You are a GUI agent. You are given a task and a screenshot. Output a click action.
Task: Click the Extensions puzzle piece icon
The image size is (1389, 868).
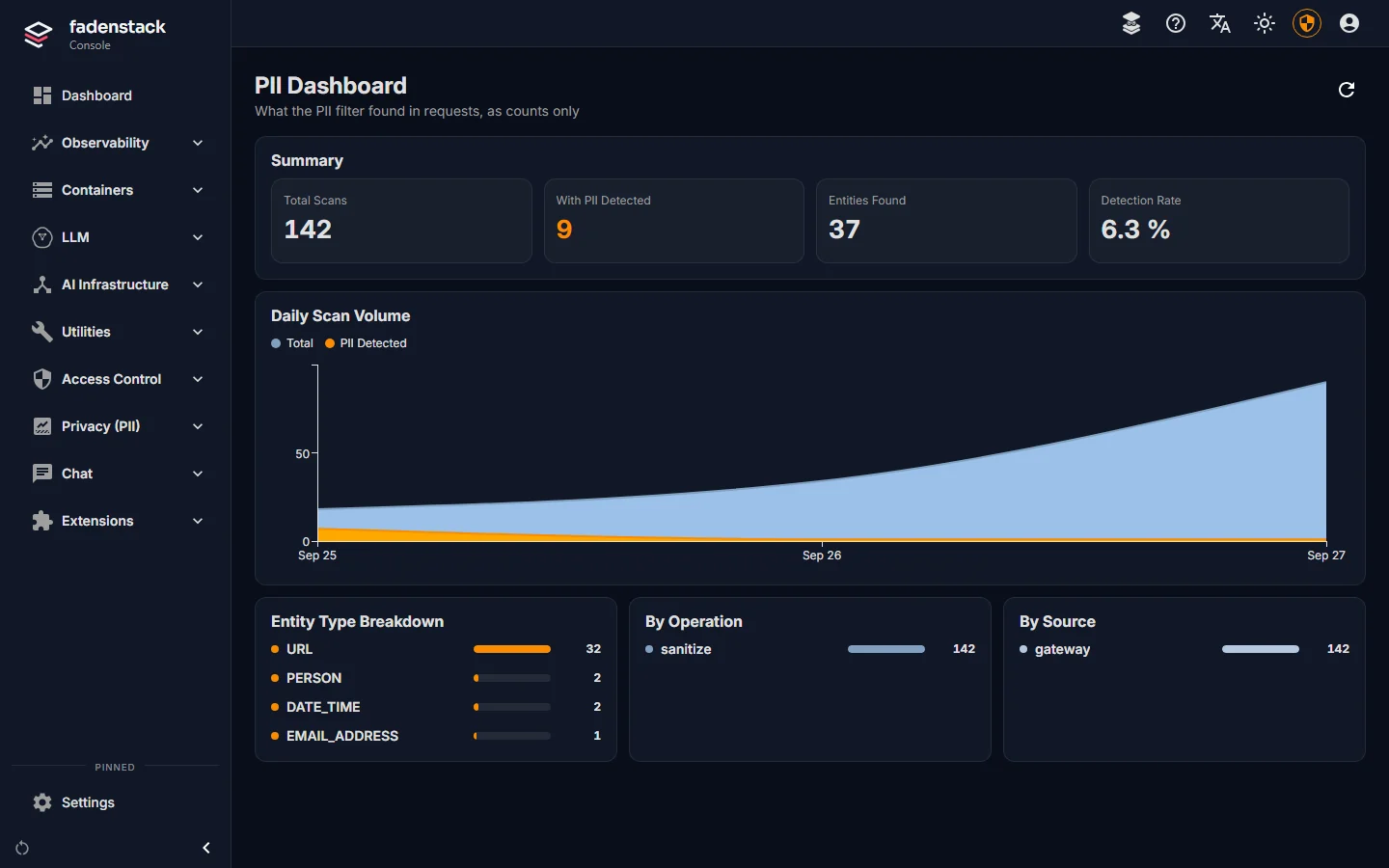click(41, 521)
